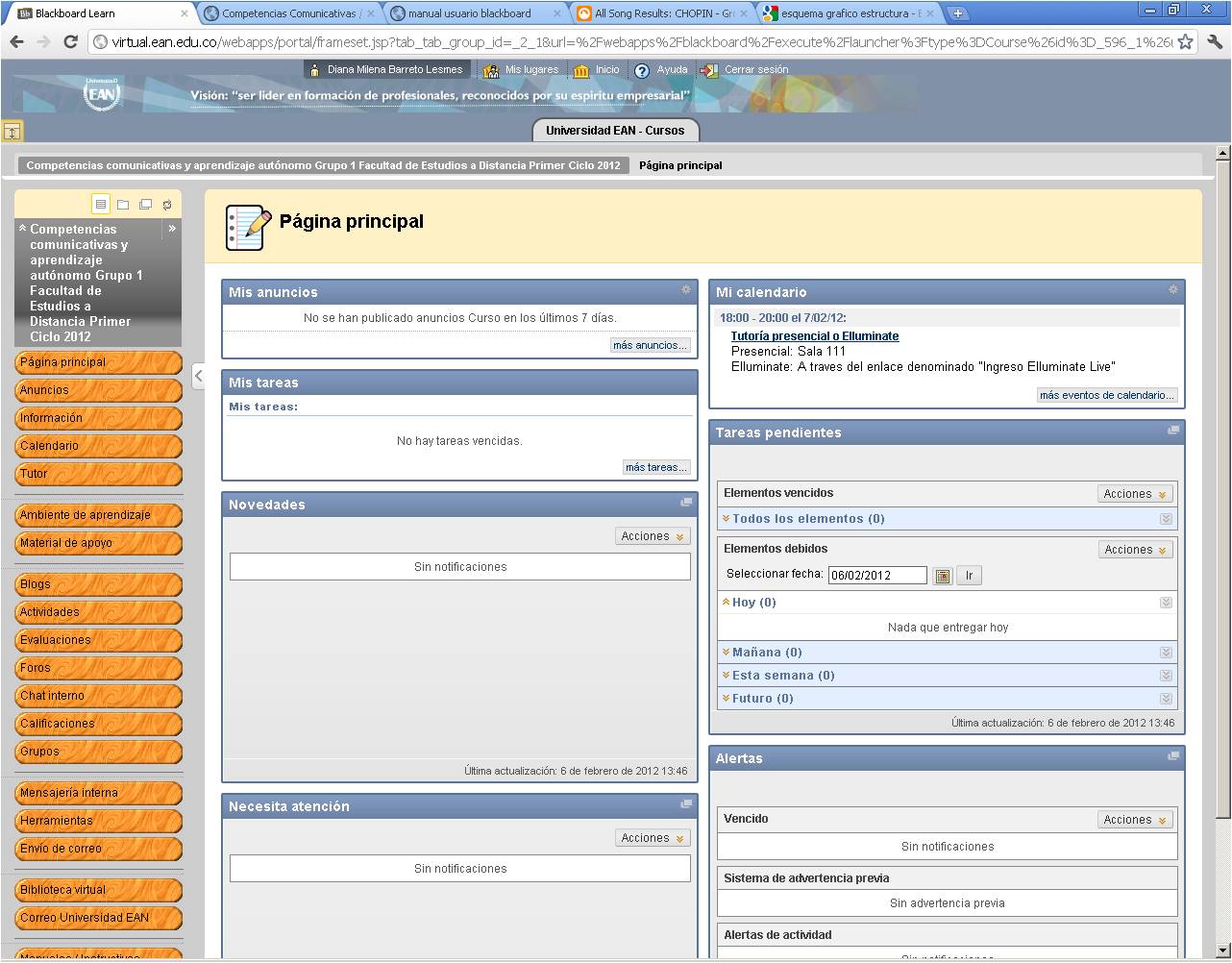
Task: Click the Ayuda help icon
Action: [642, 70]
